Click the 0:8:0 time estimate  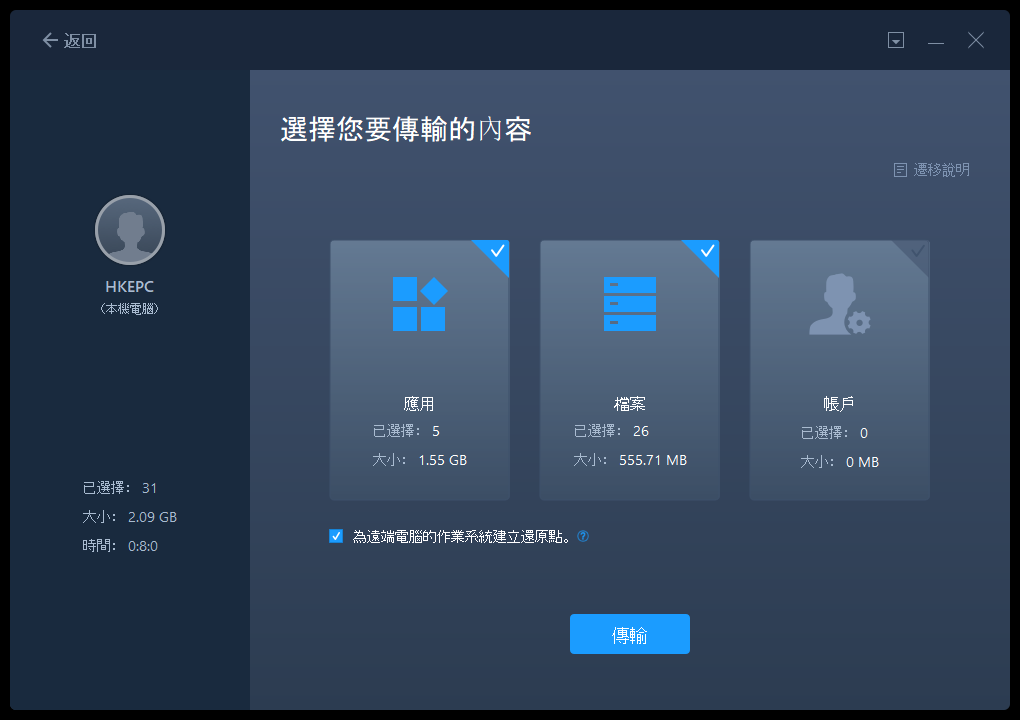[142, 546]
